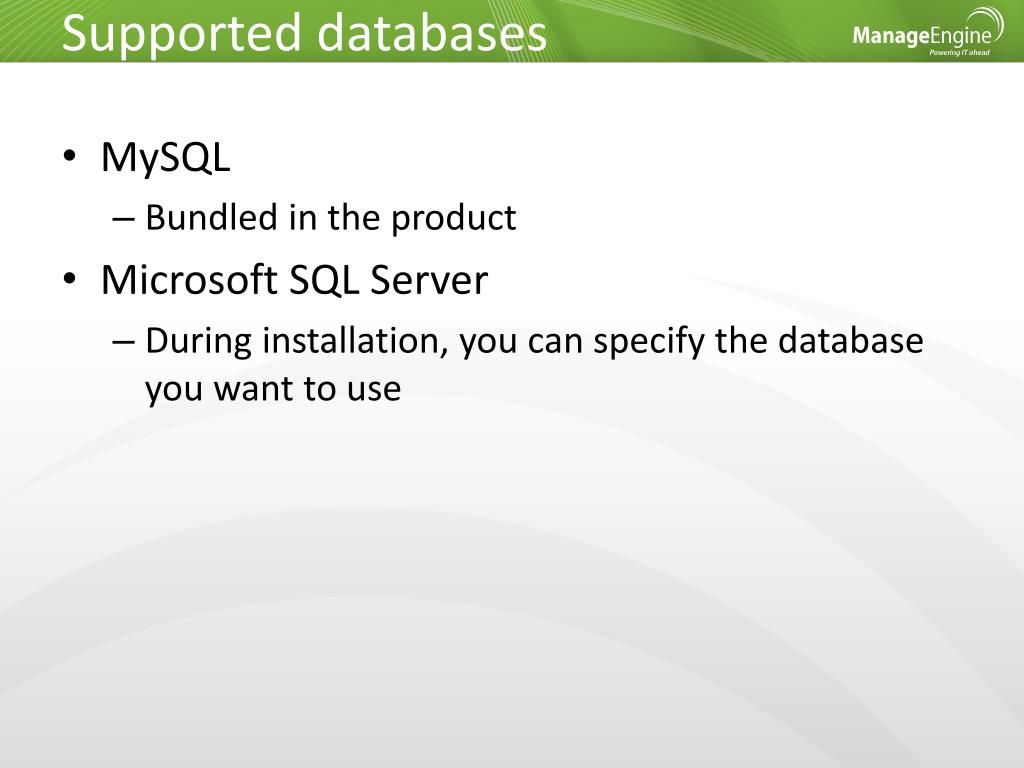Screen dimensions: 1024x768
Task: Select the "Bundled in the product" sub-item
Action: tap(330, 217)
